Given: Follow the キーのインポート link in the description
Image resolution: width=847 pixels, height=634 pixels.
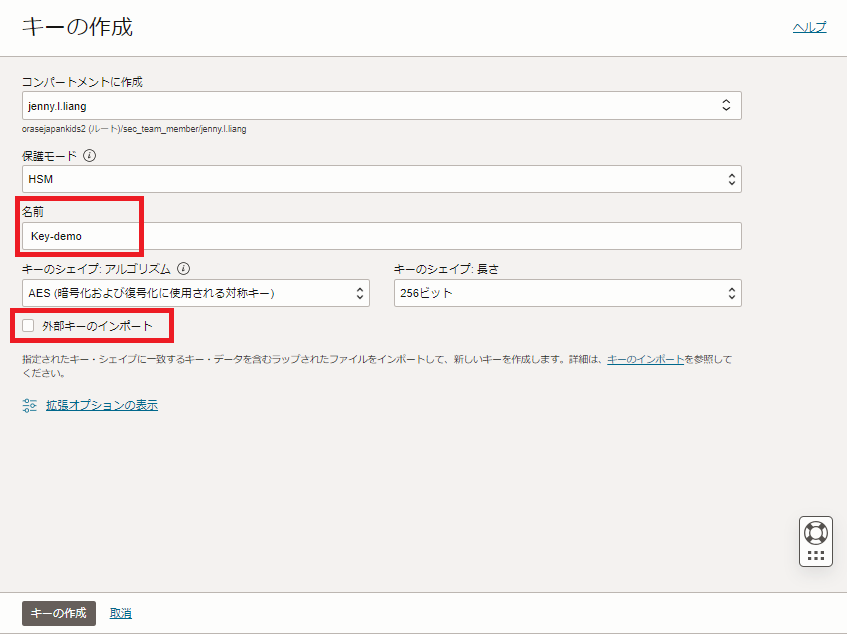Looking at the screenshot, I should tap(645, 359).
